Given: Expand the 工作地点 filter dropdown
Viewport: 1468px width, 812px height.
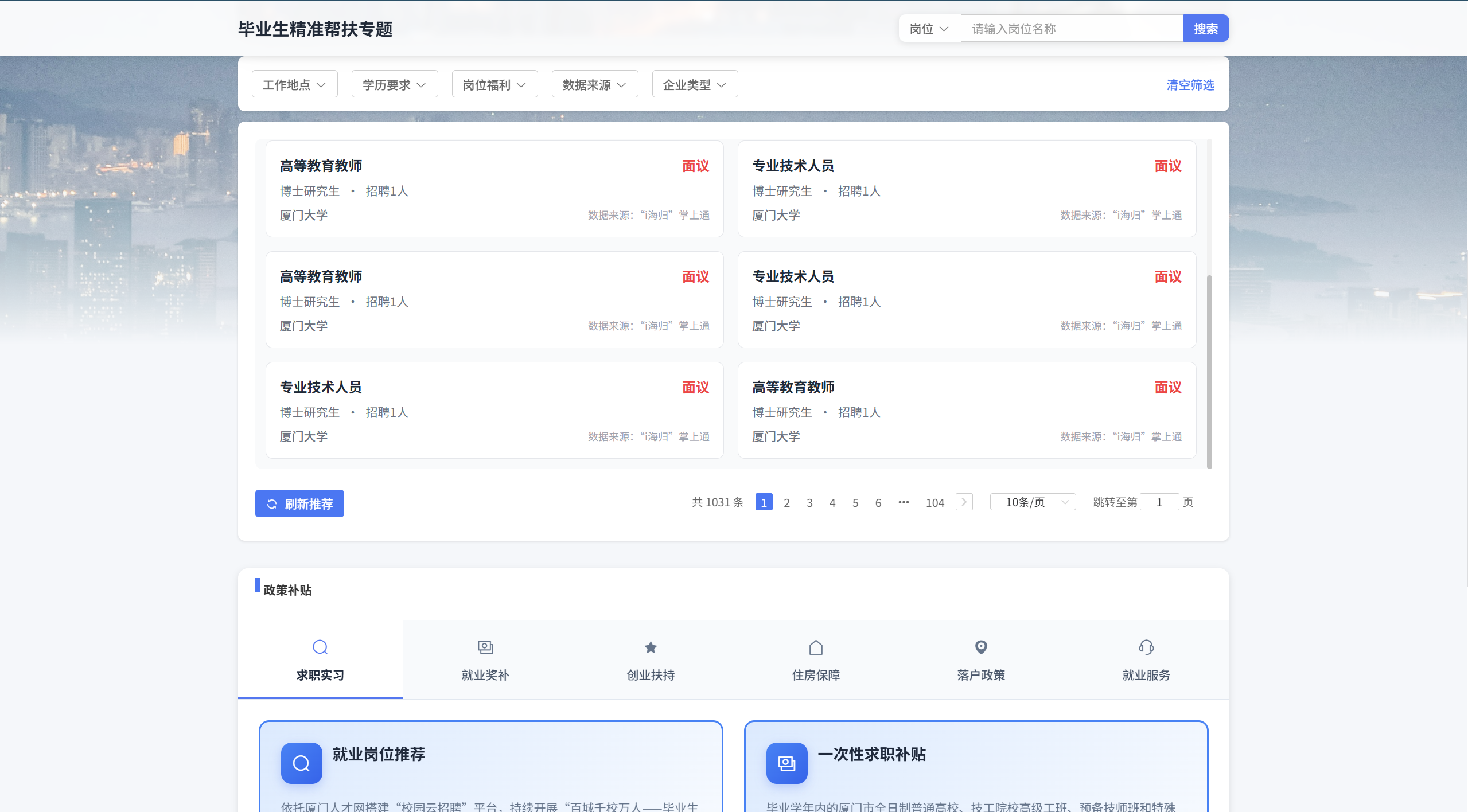Looking at the screenshot, I should coord(294,85).
